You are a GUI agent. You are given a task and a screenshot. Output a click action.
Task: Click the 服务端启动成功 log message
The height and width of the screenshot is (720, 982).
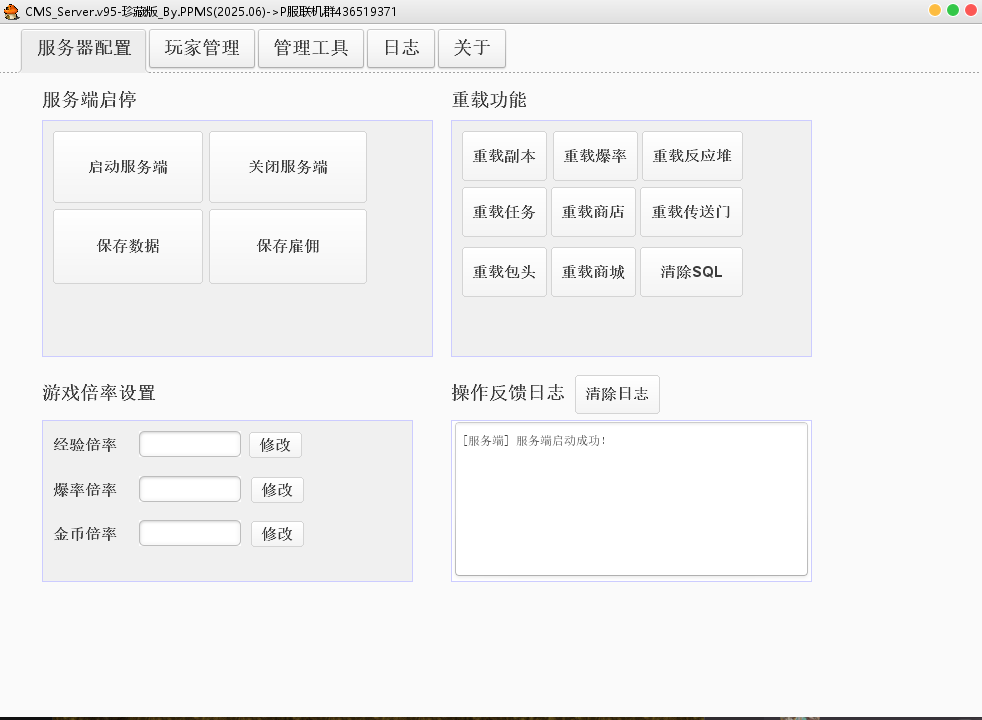(x=534, y=441)
